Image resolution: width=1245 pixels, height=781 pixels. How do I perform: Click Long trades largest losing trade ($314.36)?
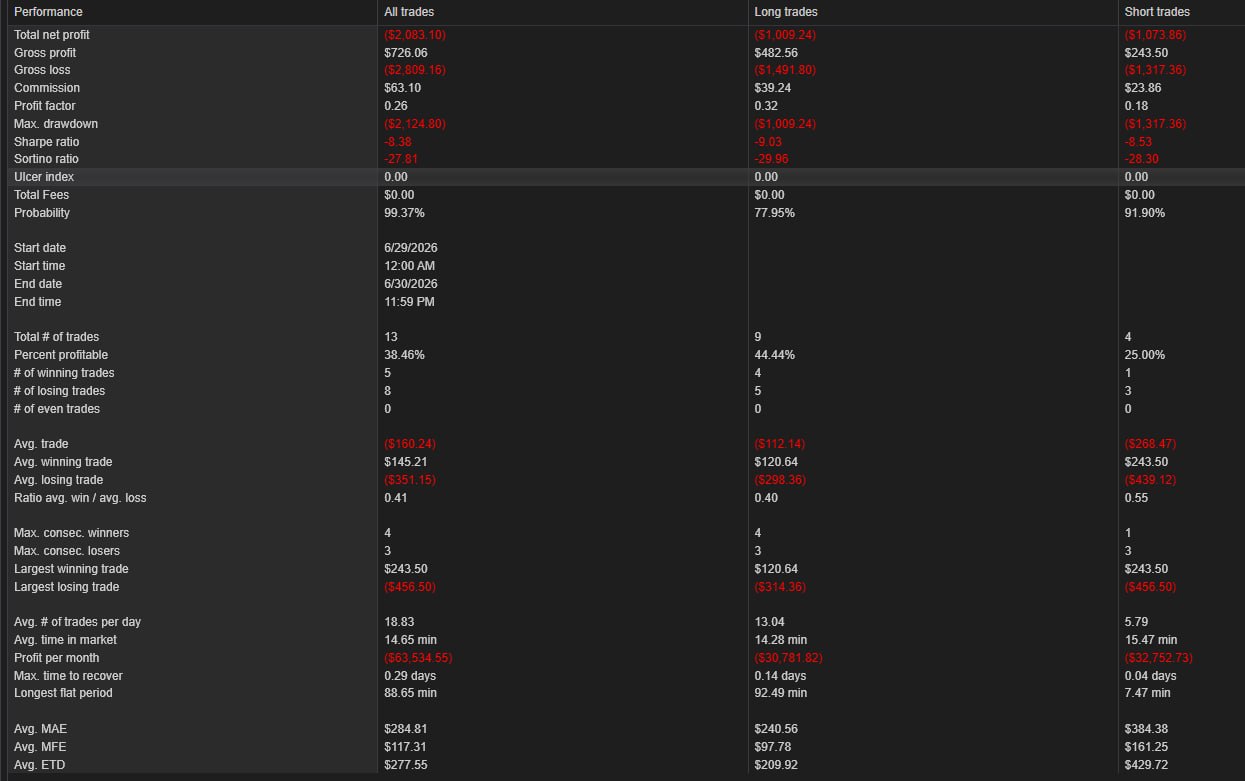(x=781, y=587)
